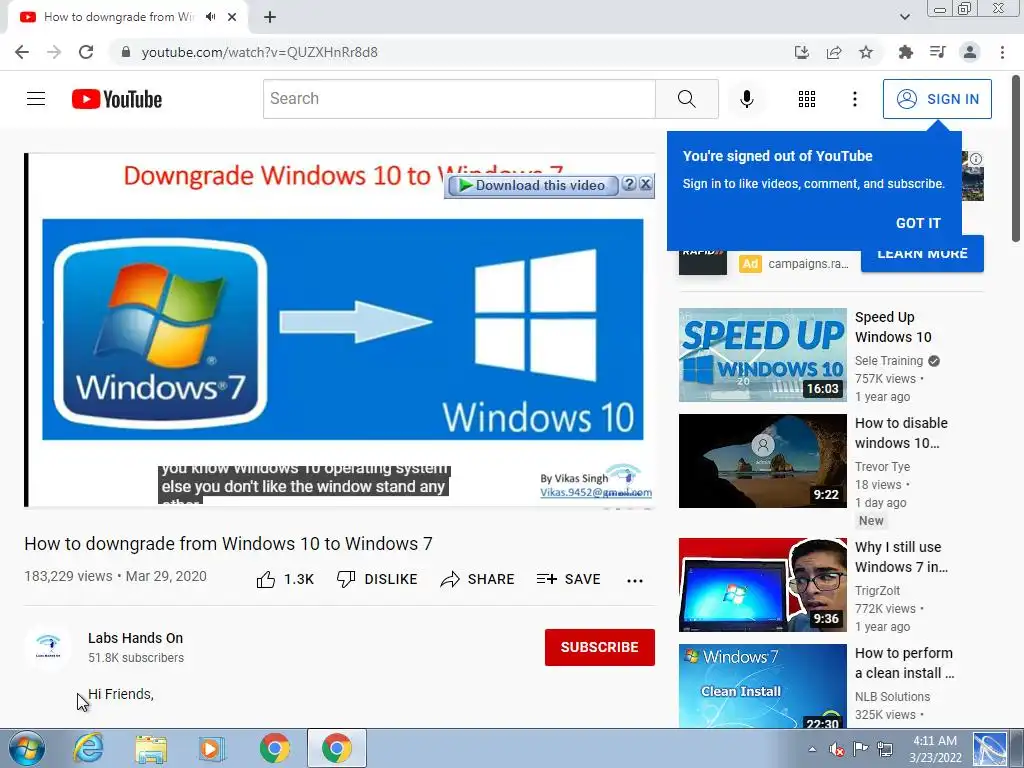Open the Labs Hands On channel name
Viewport: 1024px width, 768px height.
[x=135, y=638]
